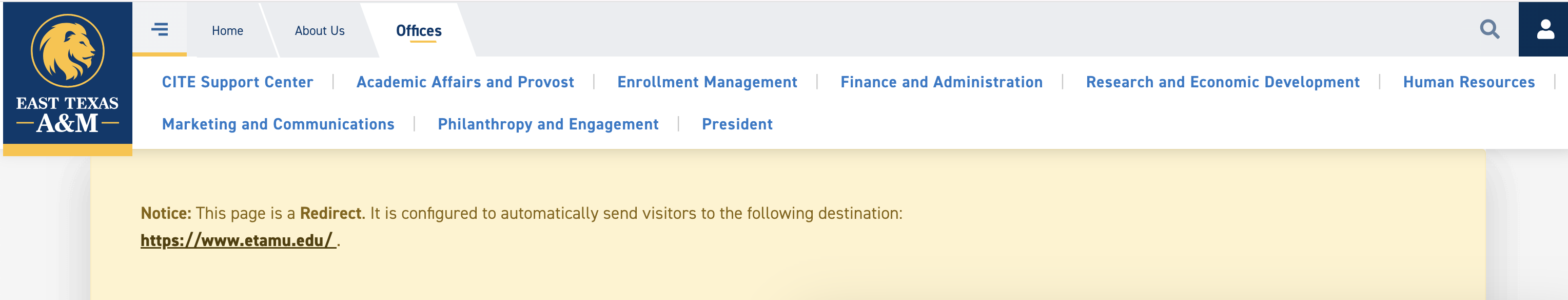Click the search magnifier icon
This screenshot has height=300, width=1568.
point(1489,29)
